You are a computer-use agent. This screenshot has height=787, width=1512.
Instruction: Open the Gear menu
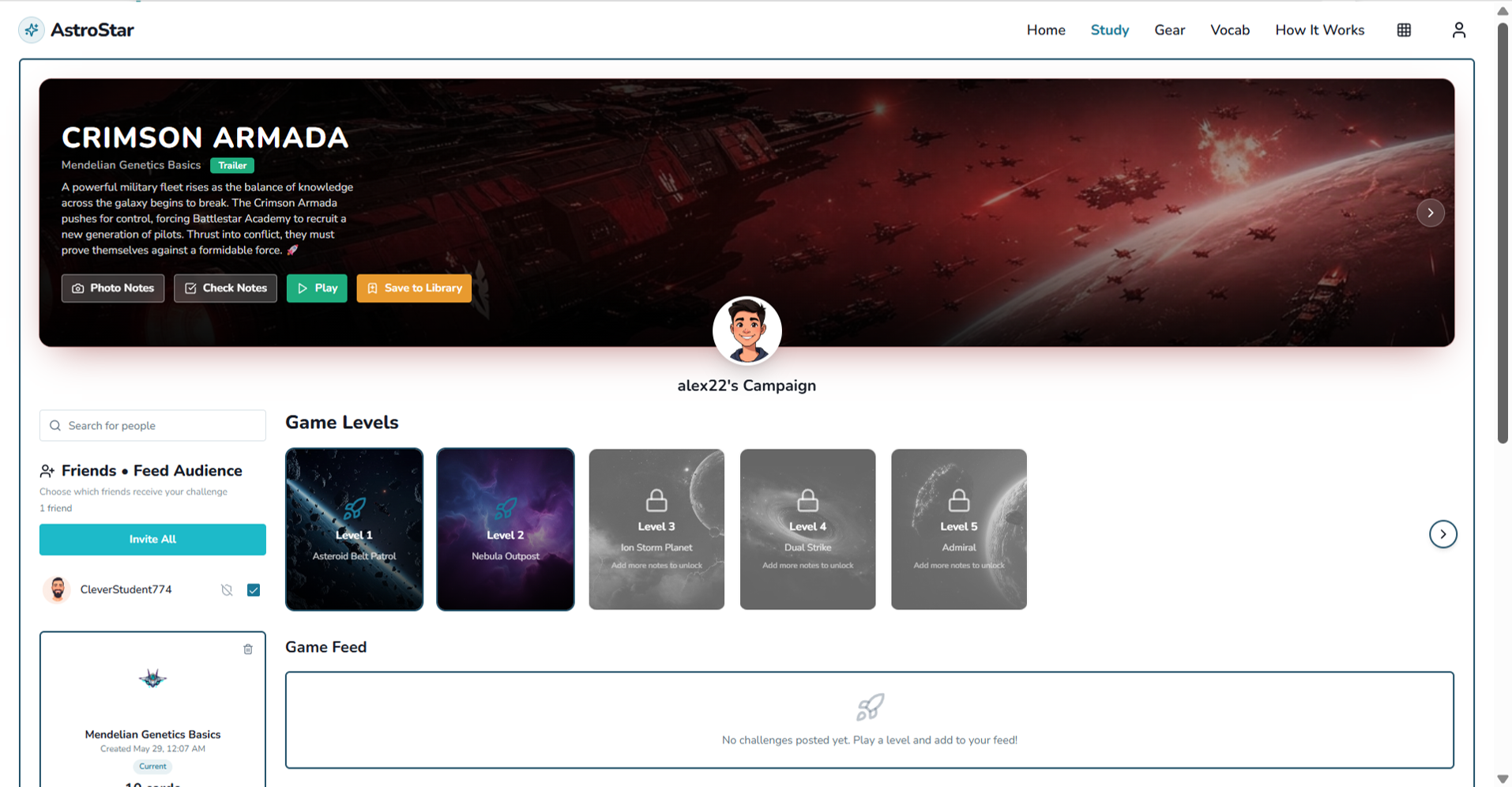[x=1170, y=30]
